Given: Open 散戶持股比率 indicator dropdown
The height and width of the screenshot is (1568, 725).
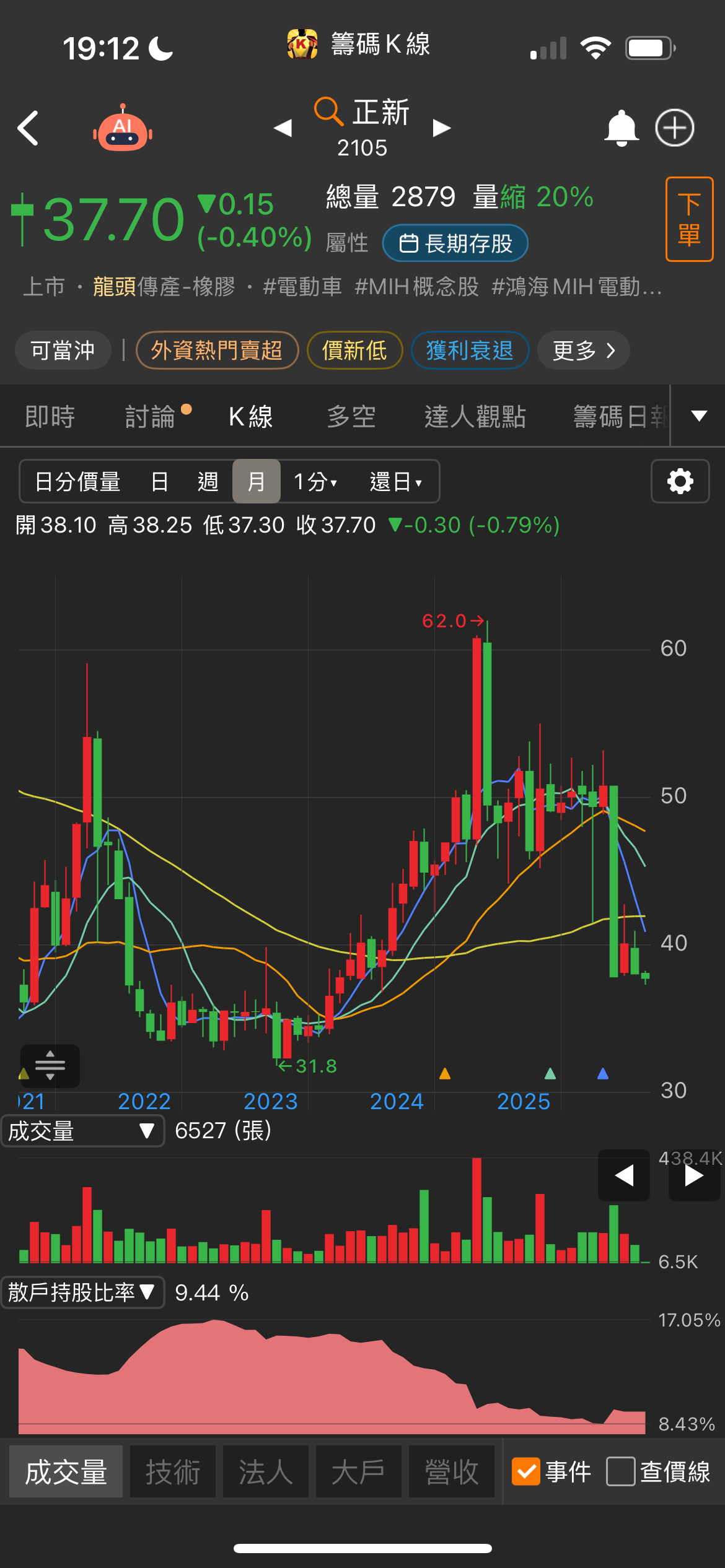Looking at the screenshot, I should (x=82, y=1292).
